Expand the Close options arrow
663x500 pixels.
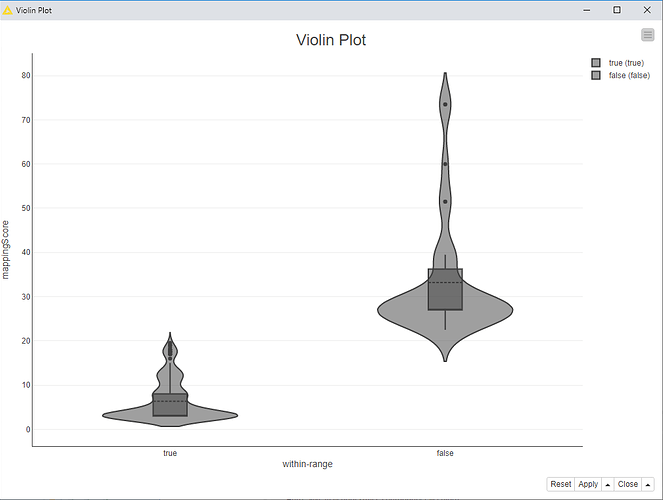[x=648, y=484]
